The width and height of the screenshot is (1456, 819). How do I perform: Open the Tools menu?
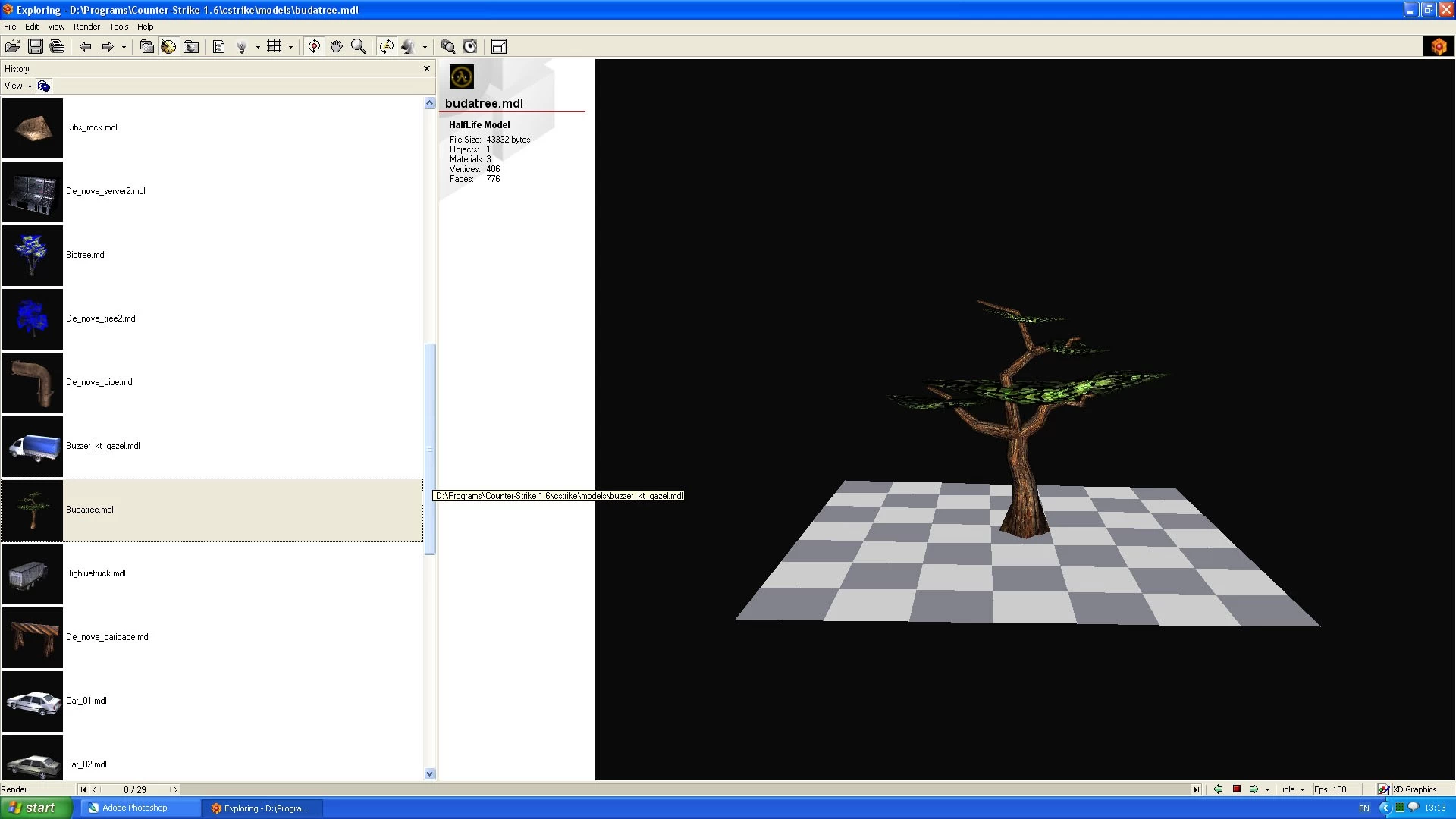point(119,27)
